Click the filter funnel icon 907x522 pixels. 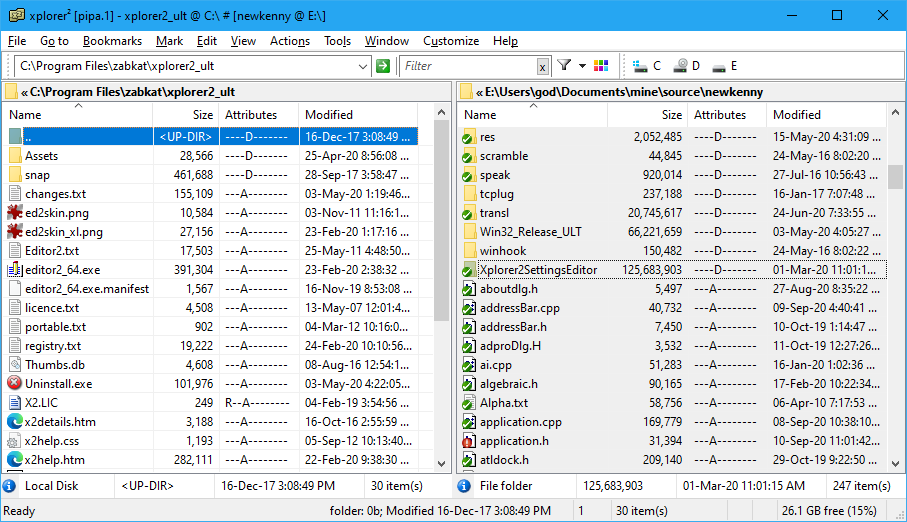point(565,65)
